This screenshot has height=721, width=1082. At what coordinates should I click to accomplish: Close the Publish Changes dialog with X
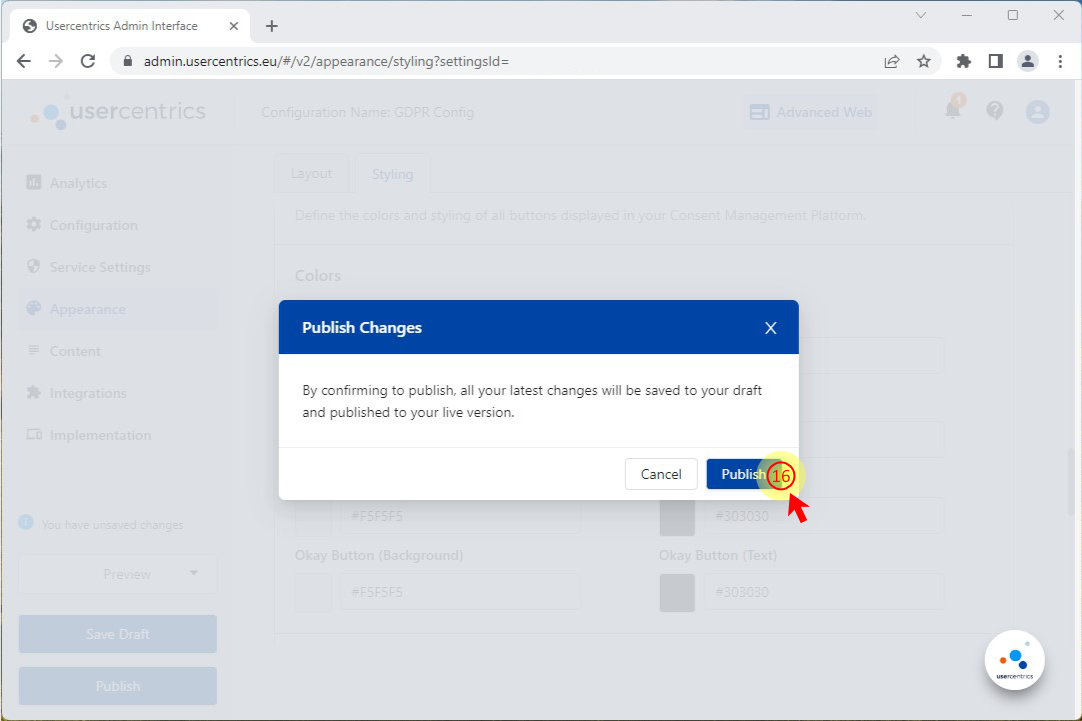(x=770, y=328)
